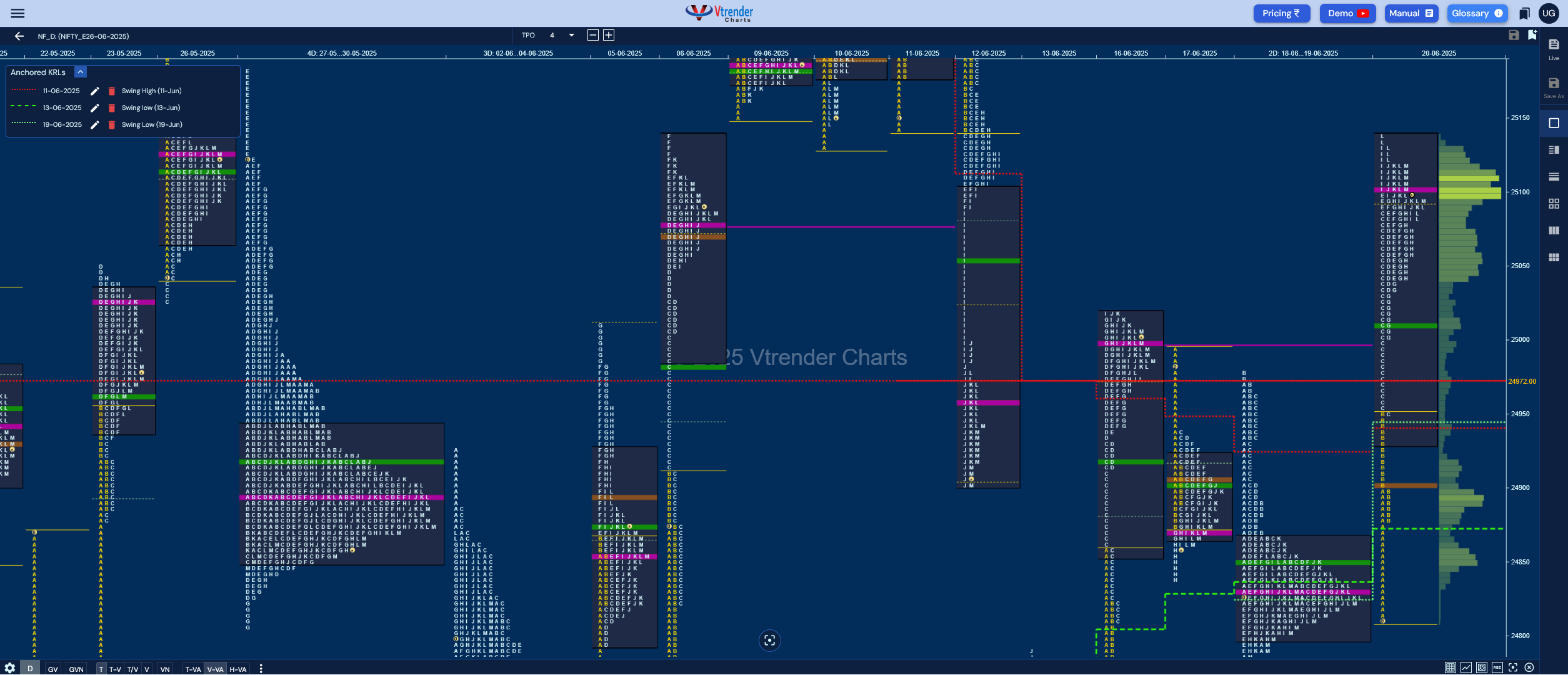
Task: Click the dotted grid icon in bottom bar
Action: pyautogui.click(x=1451, y=667)
